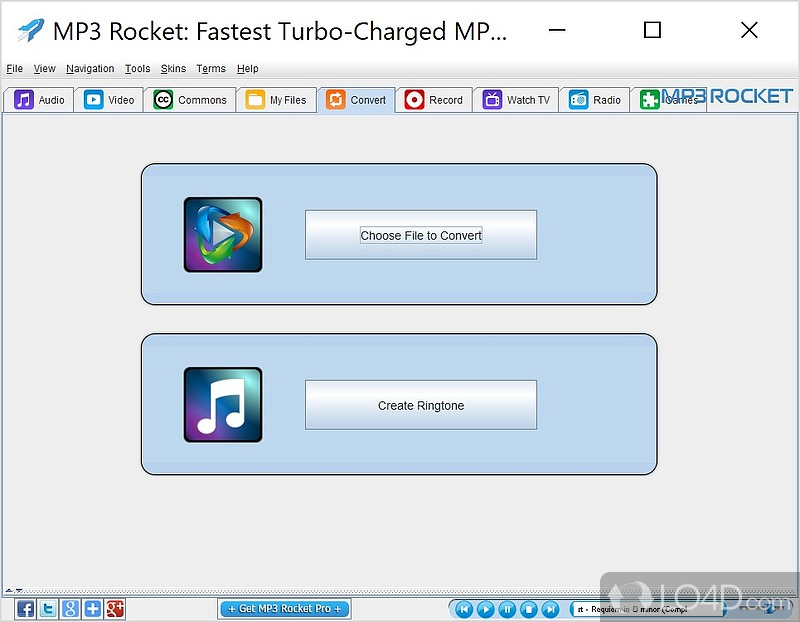Switch to the Video tab
The image size is (800, 622).
(109, 99)
